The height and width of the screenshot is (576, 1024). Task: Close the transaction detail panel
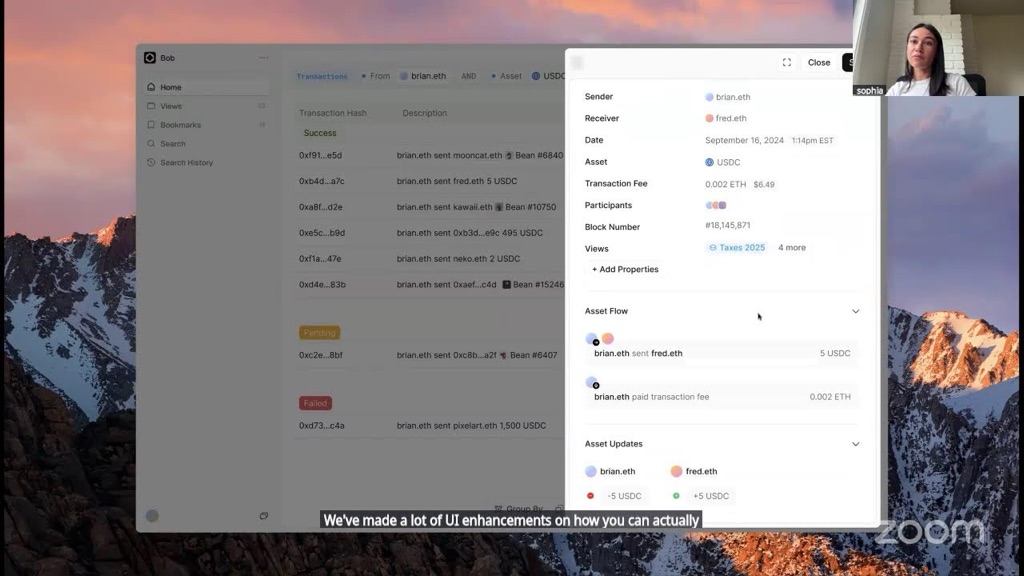coord(819,62)
